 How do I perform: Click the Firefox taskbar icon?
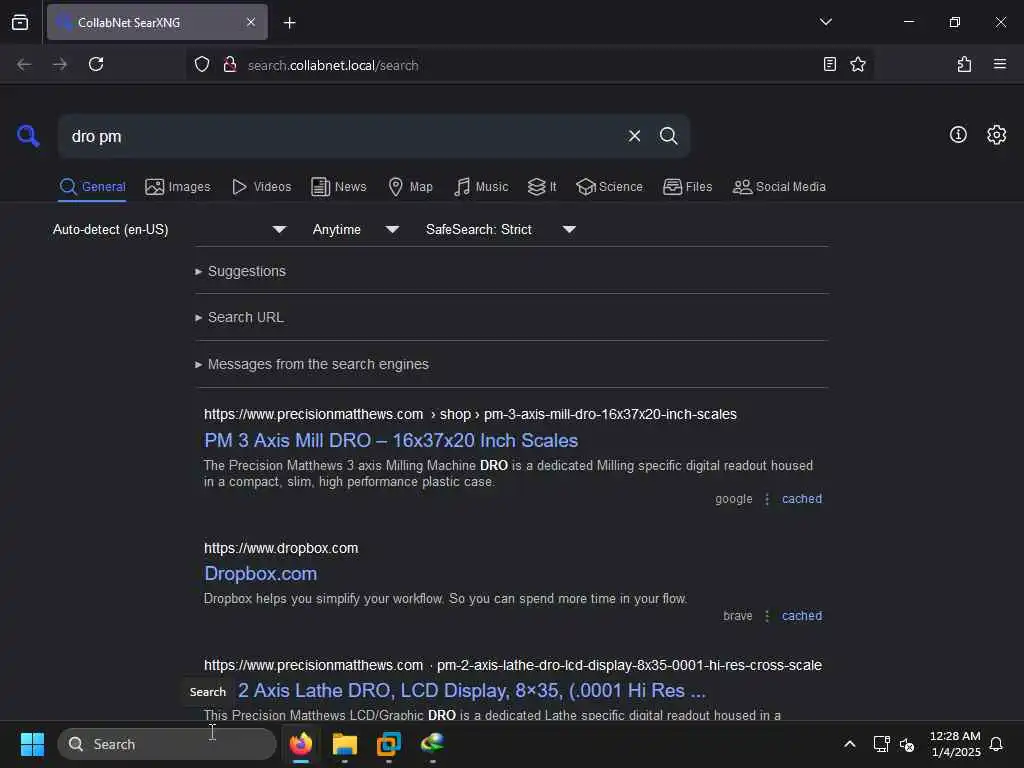pyautogui.click(x=301, y=744)
